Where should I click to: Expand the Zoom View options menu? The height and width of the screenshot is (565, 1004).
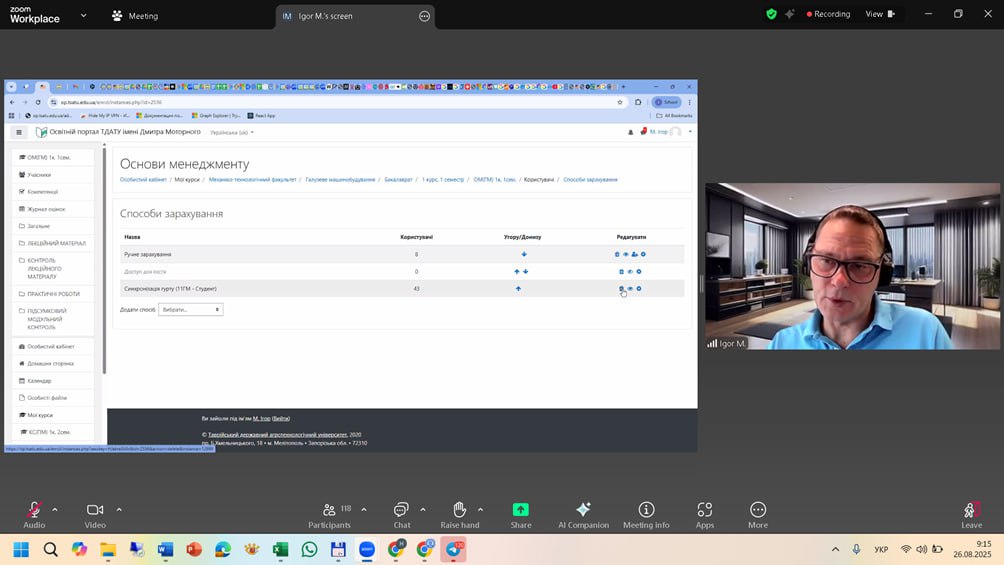880,14
